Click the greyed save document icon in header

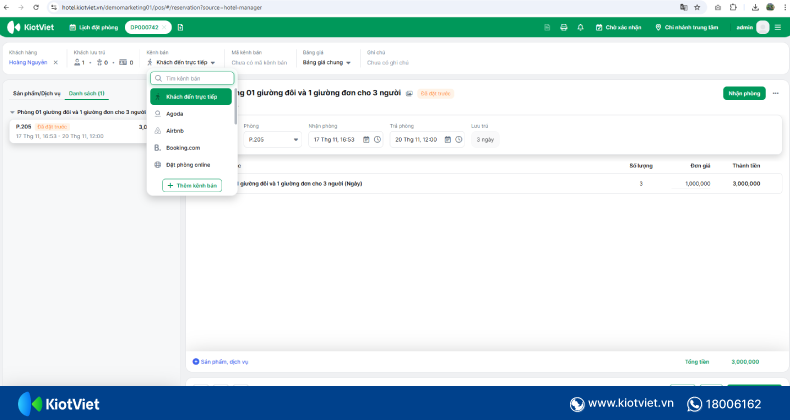547,27
